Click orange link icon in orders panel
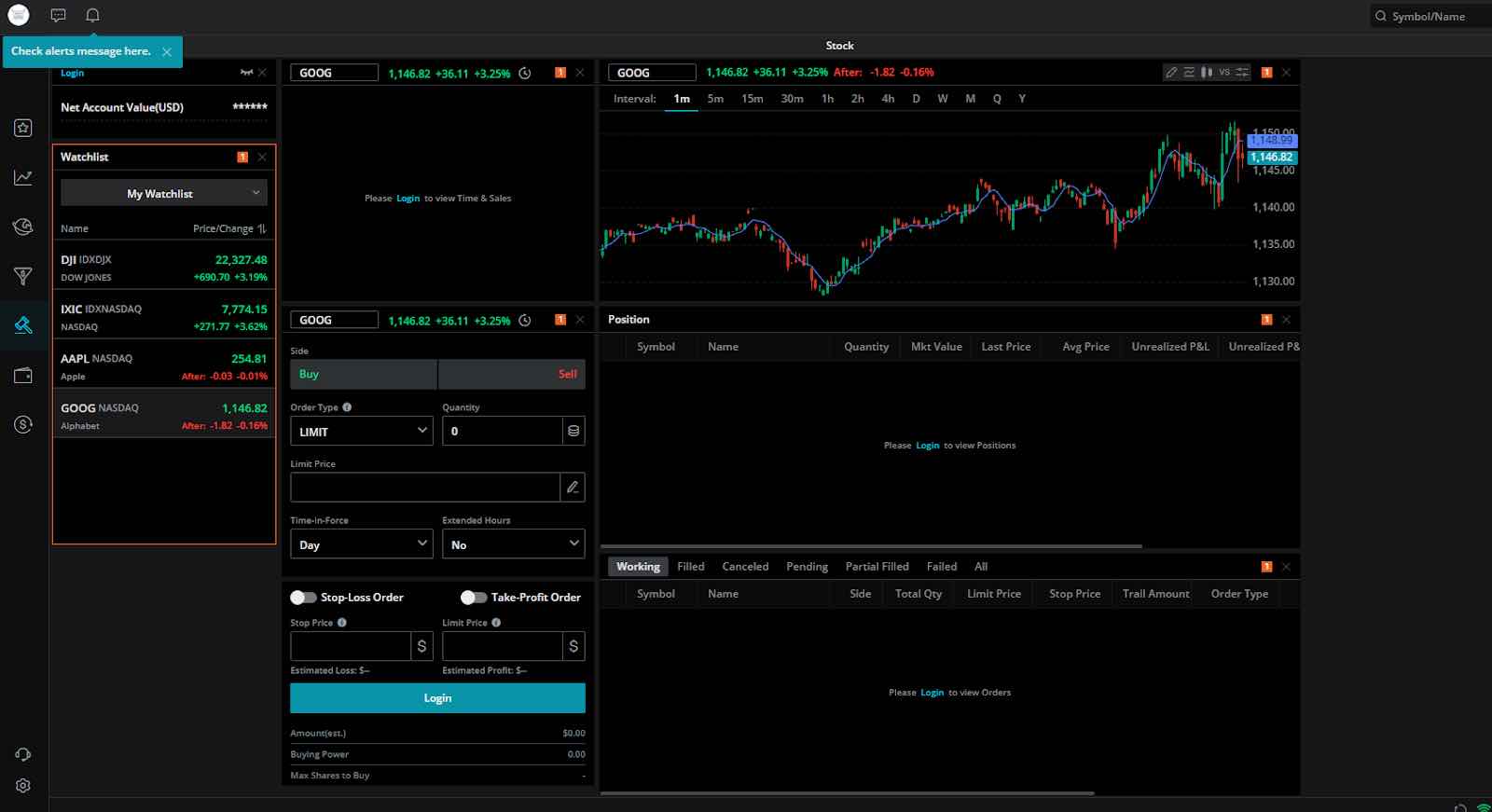 [x=1266, y=567]
